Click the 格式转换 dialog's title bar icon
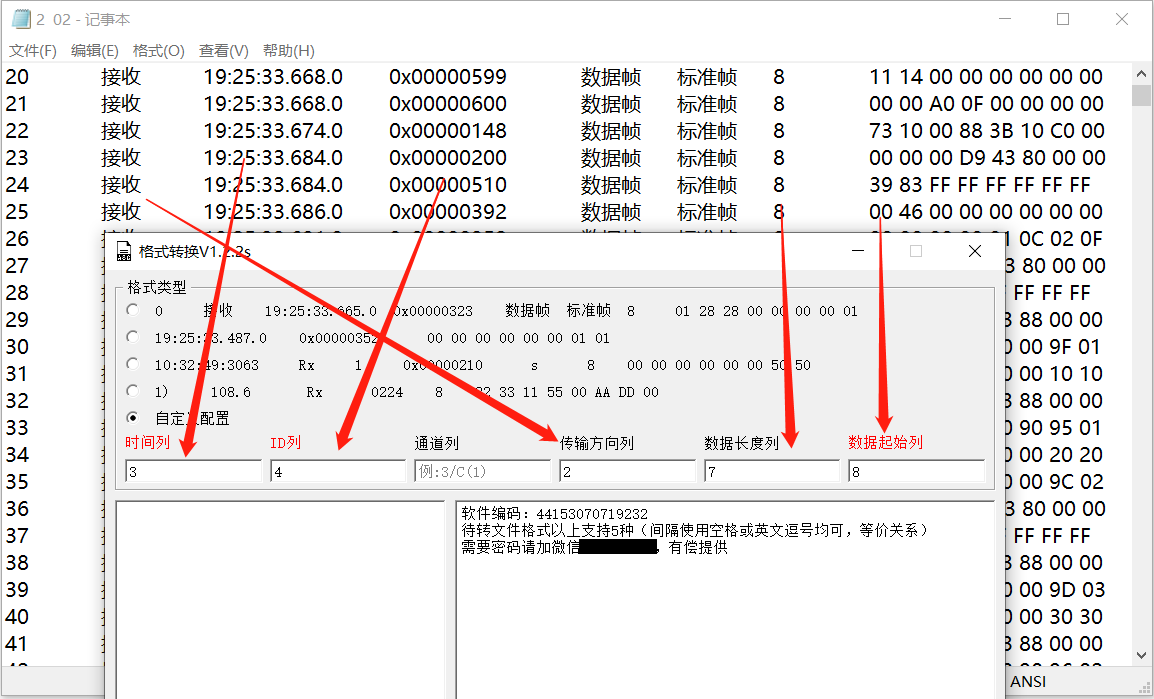This screenshot has width=1154, height=699. [124, 251]
